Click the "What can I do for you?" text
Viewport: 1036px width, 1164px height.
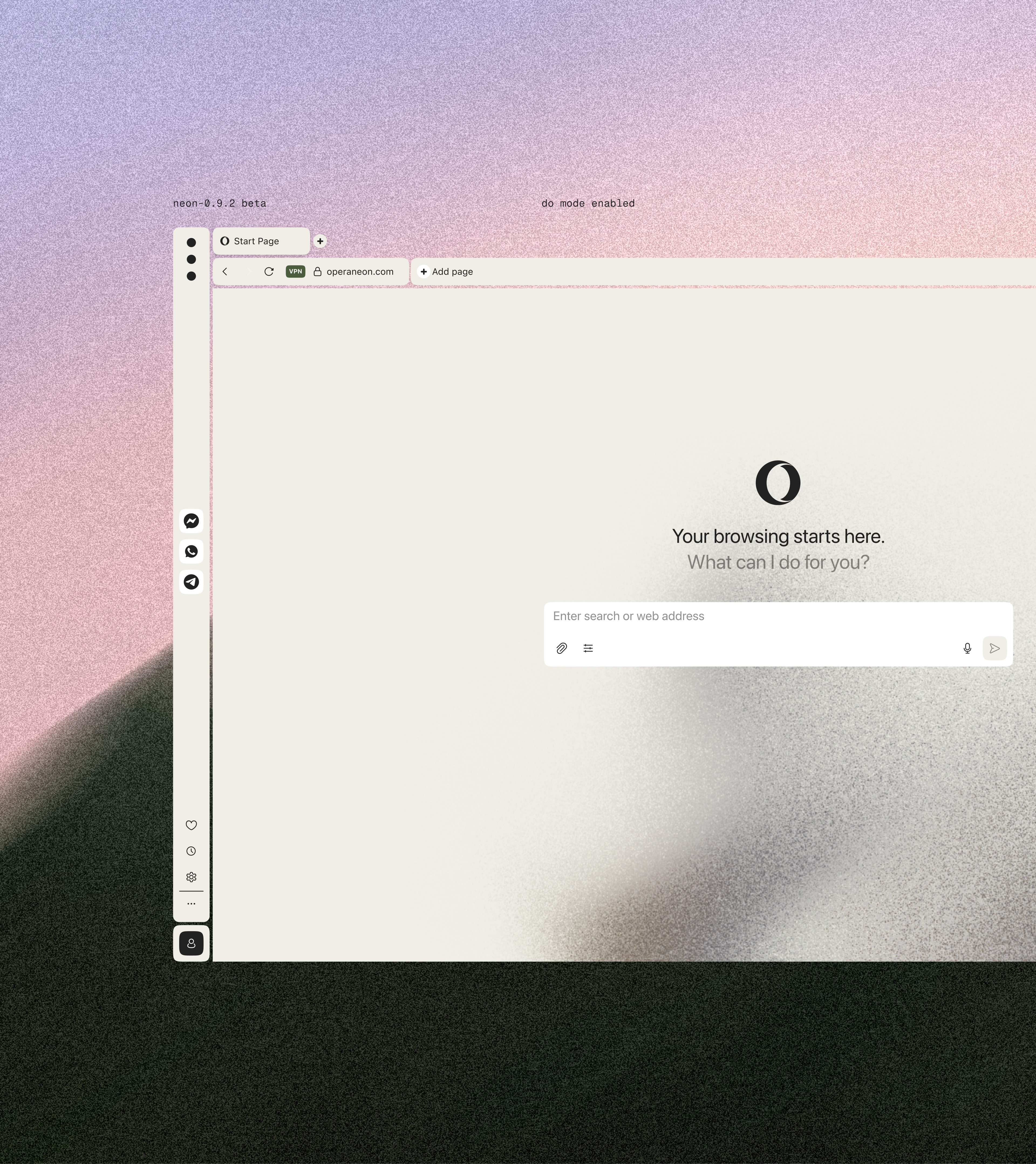point(778,563)
